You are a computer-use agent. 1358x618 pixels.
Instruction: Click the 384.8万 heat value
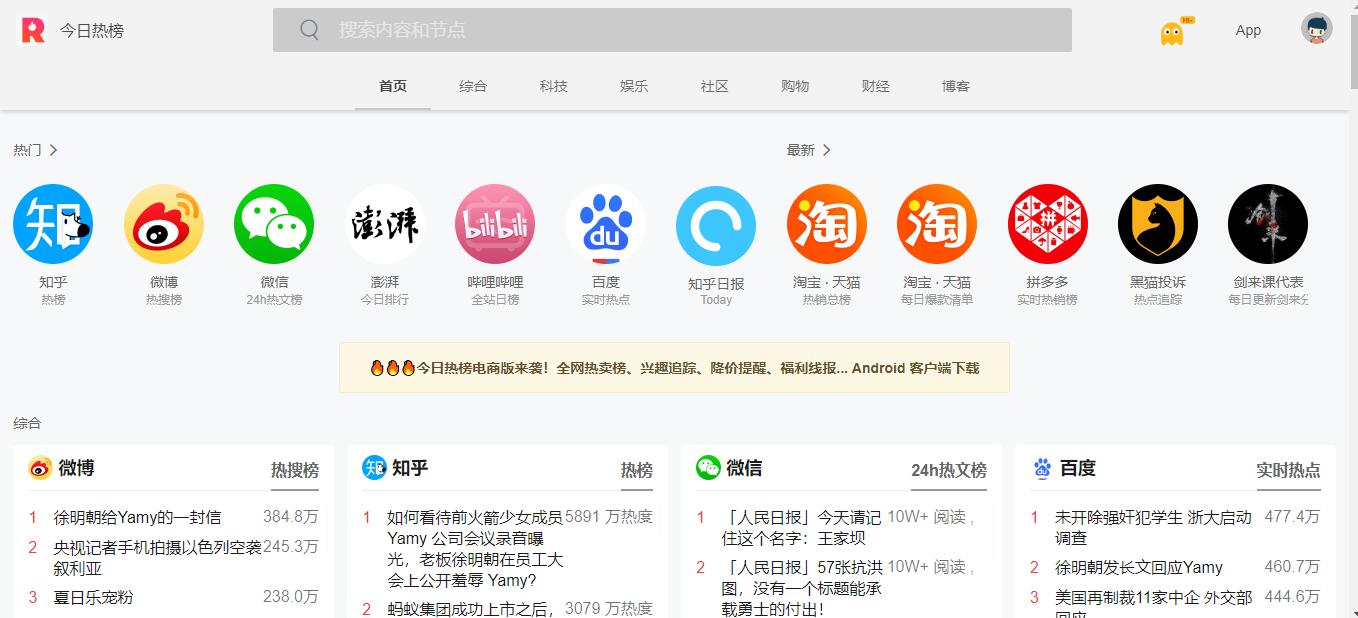291,517
